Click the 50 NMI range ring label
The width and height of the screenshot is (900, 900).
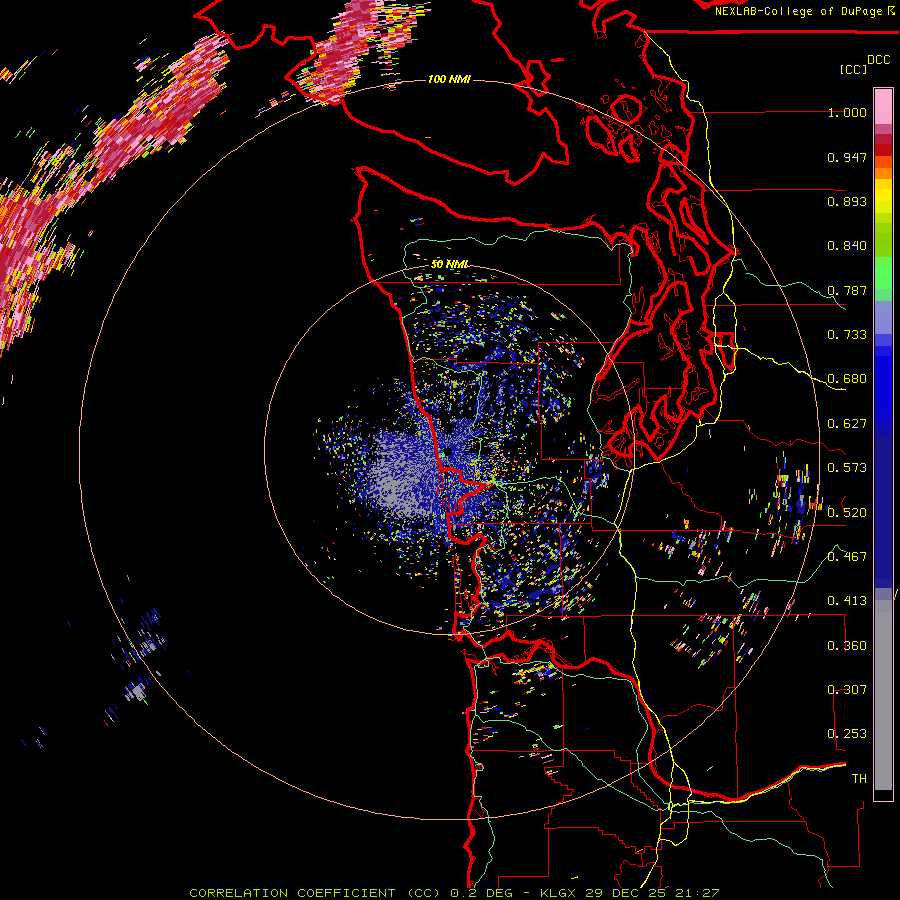tap(449, 265)
